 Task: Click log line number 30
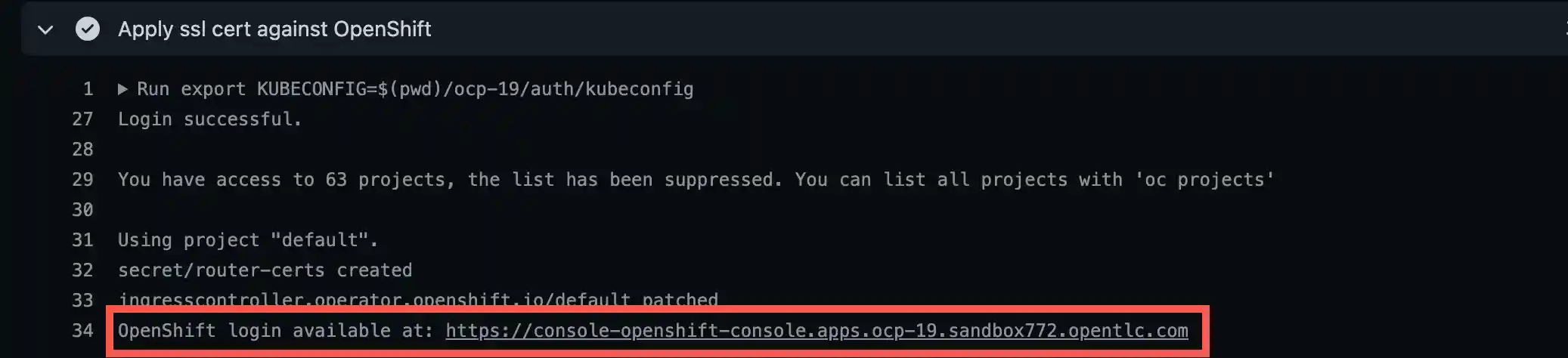tap(82, 210)
